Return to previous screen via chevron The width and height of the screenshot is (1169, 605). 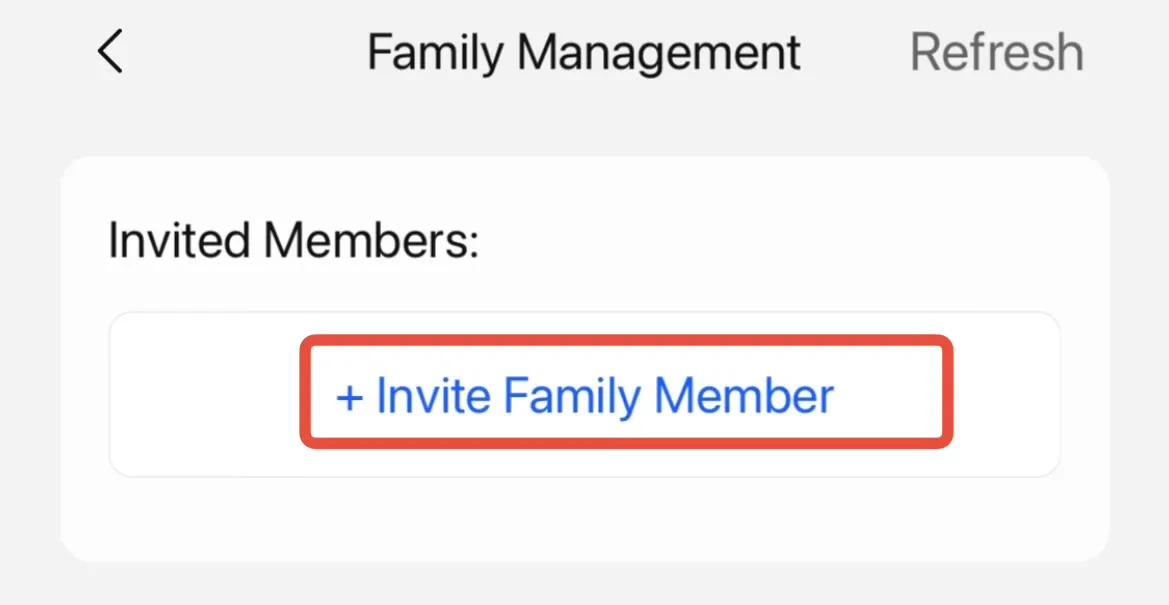(110, 52)
